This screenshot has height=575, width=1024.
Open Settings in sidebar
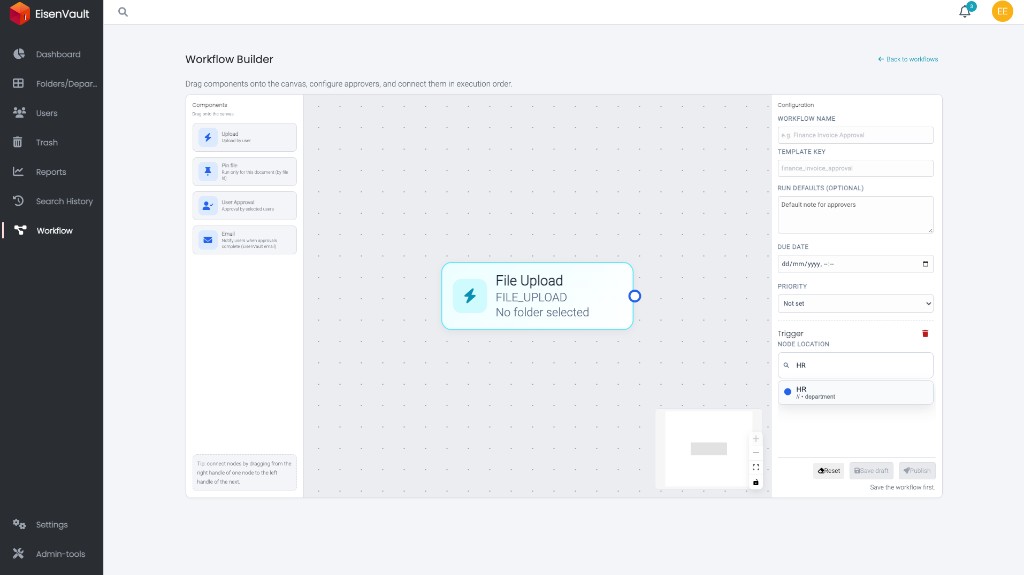52,525
